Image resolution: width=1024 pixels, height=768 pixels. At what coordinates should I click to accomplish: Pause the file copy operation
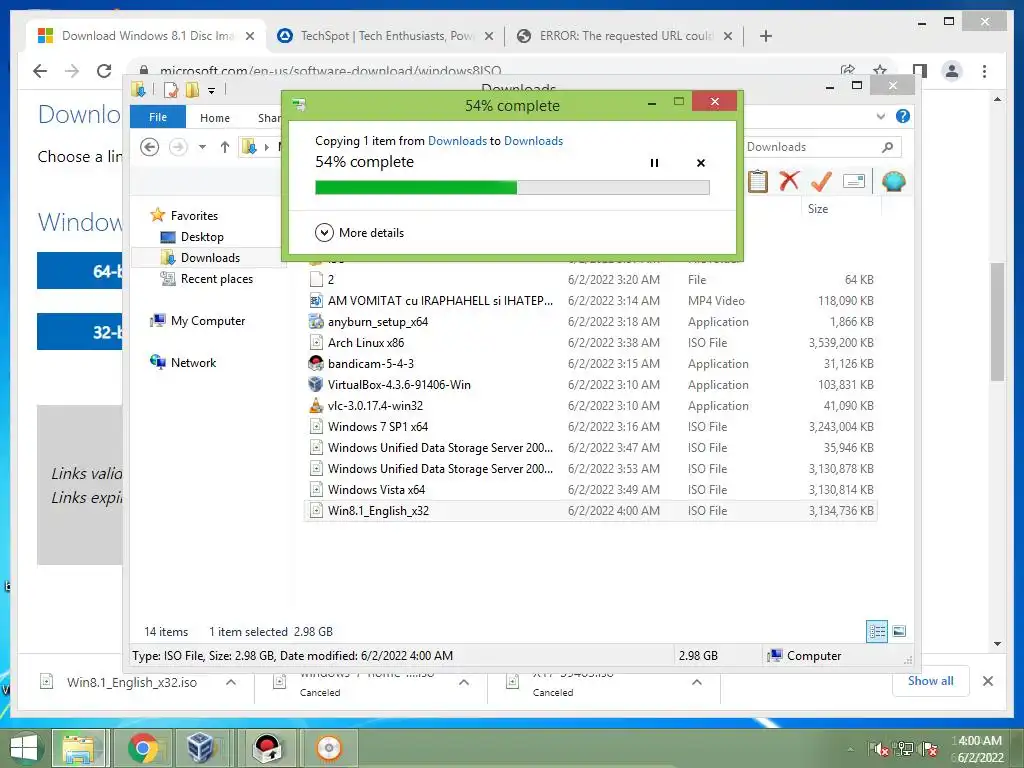(654, 163)
